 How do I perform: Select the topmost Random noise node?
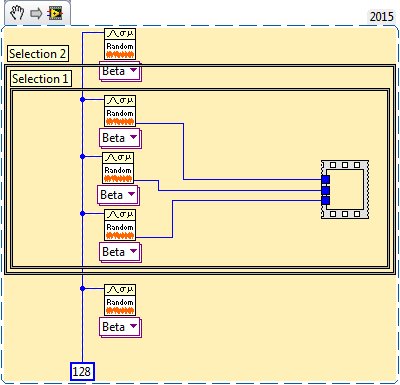pos(120,44)
